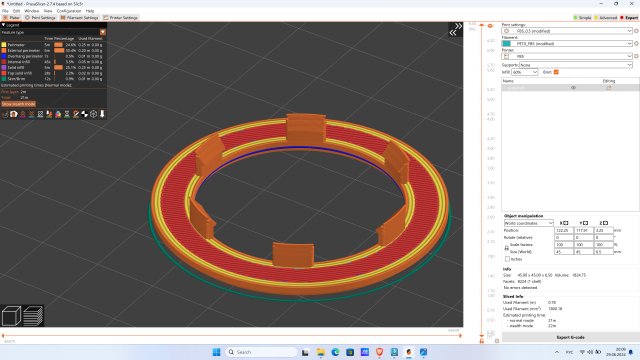Open Printer preset gear icon
Viewport: 640px width, 360px height.
point(636,56)
